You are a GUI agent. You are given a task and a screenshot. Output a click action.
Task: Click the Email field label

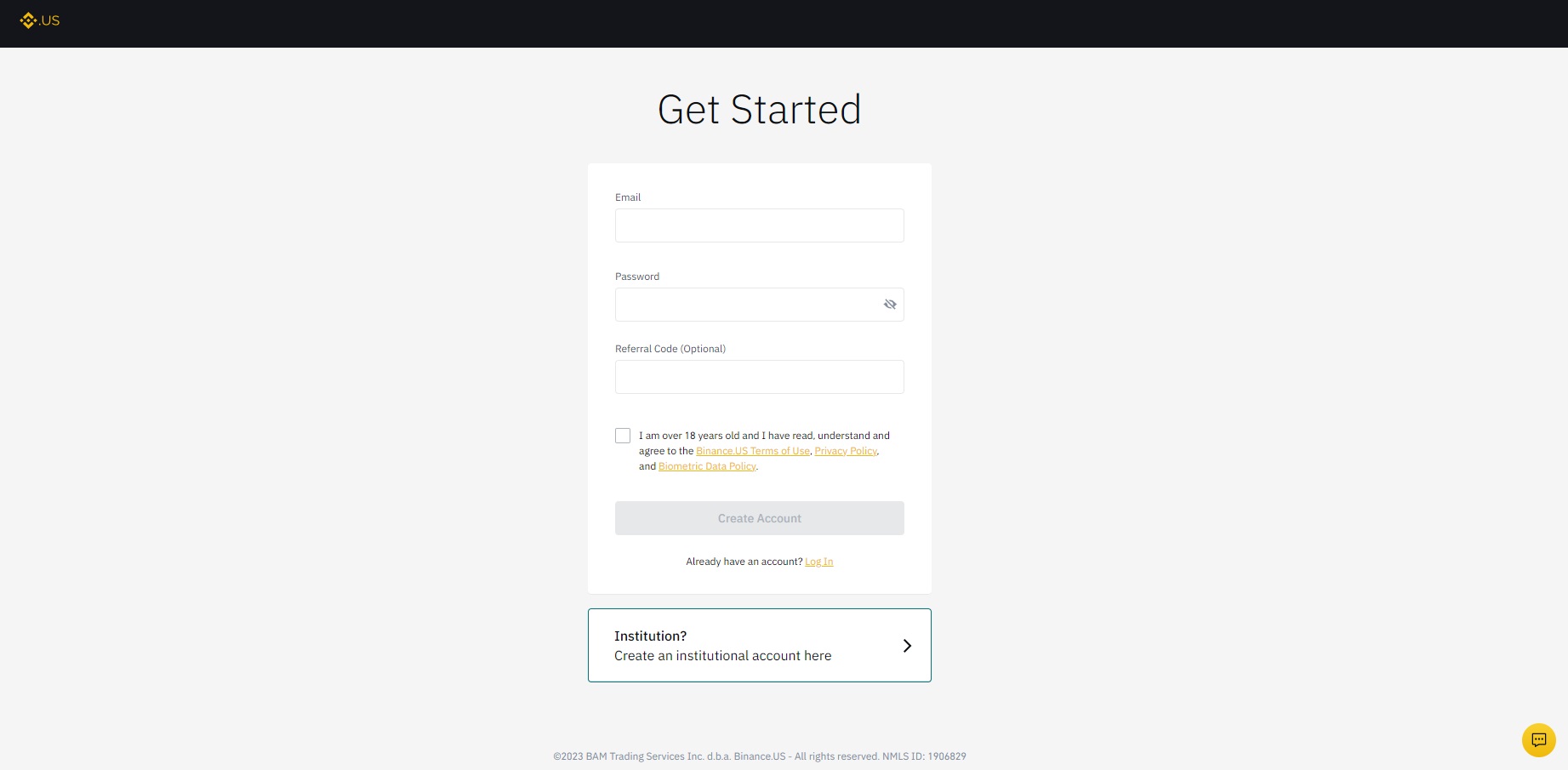click(628, 197)
